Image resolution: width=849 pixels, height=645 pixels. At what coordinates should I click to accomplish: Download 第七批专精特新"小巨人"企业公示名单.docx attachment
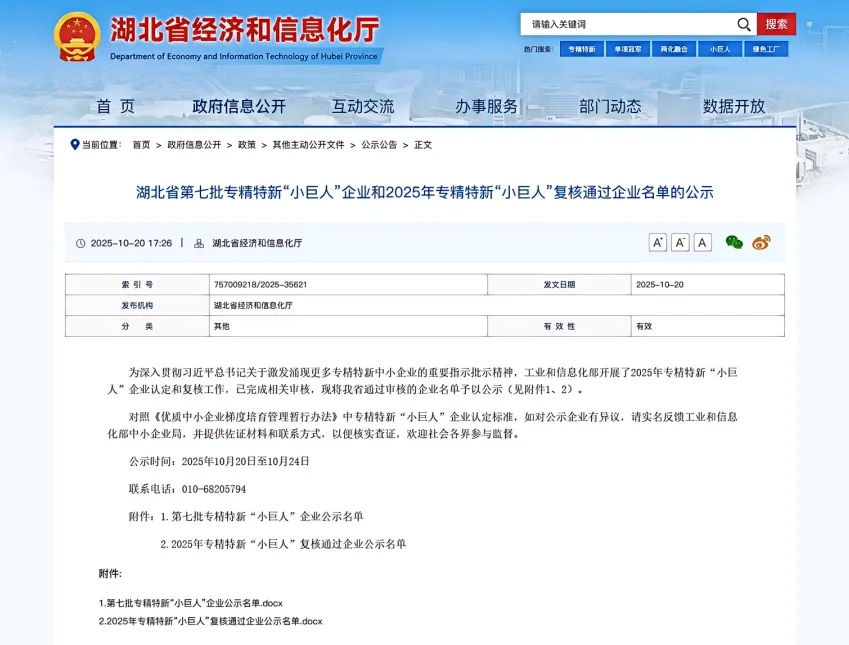[x=191, y=603]
